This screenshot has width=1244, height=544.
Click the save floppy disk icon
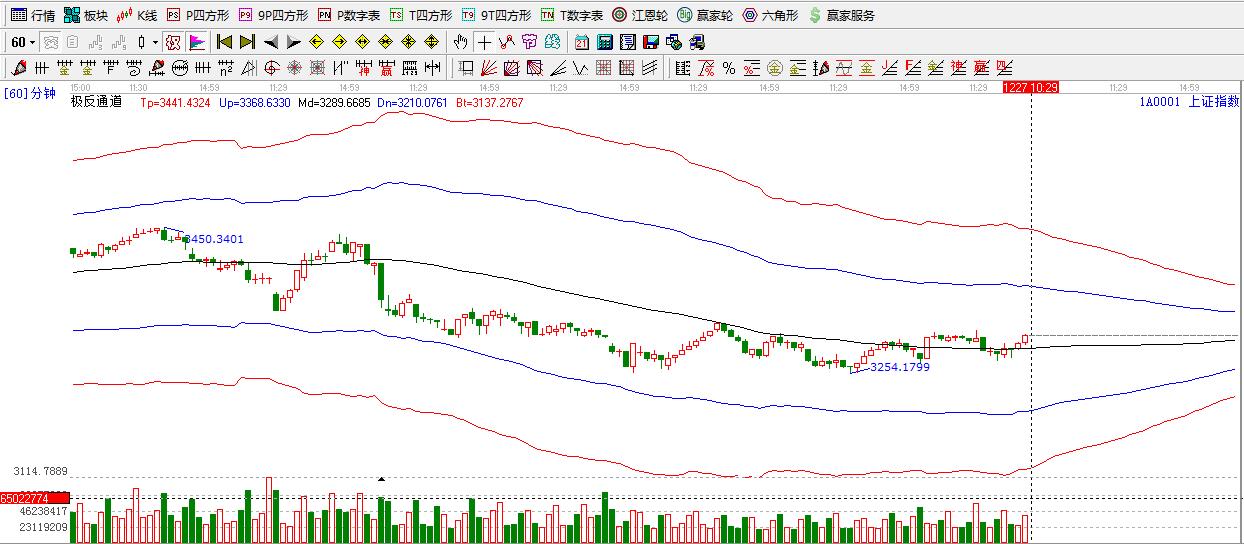click(x=650, y=42)
